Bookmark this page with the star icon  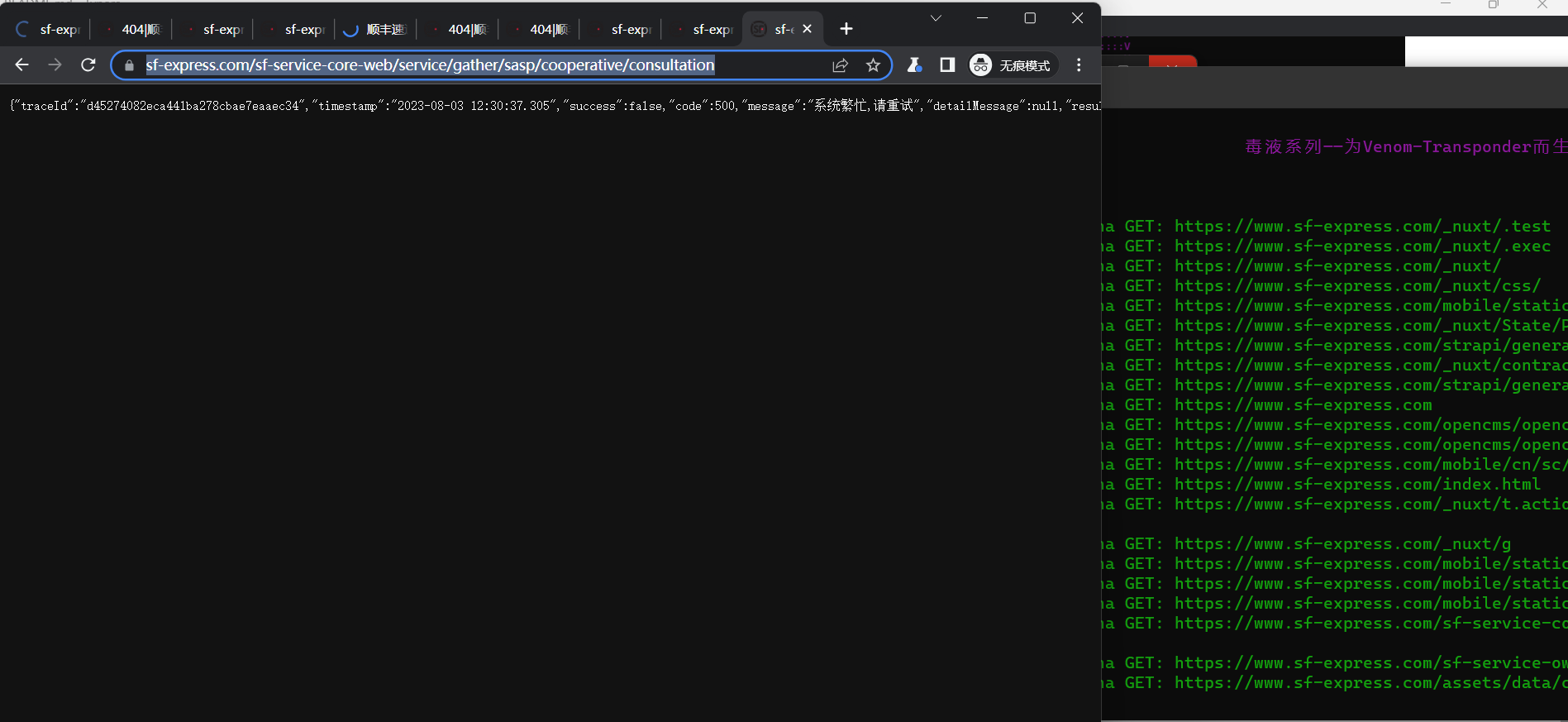pos(873,65)
